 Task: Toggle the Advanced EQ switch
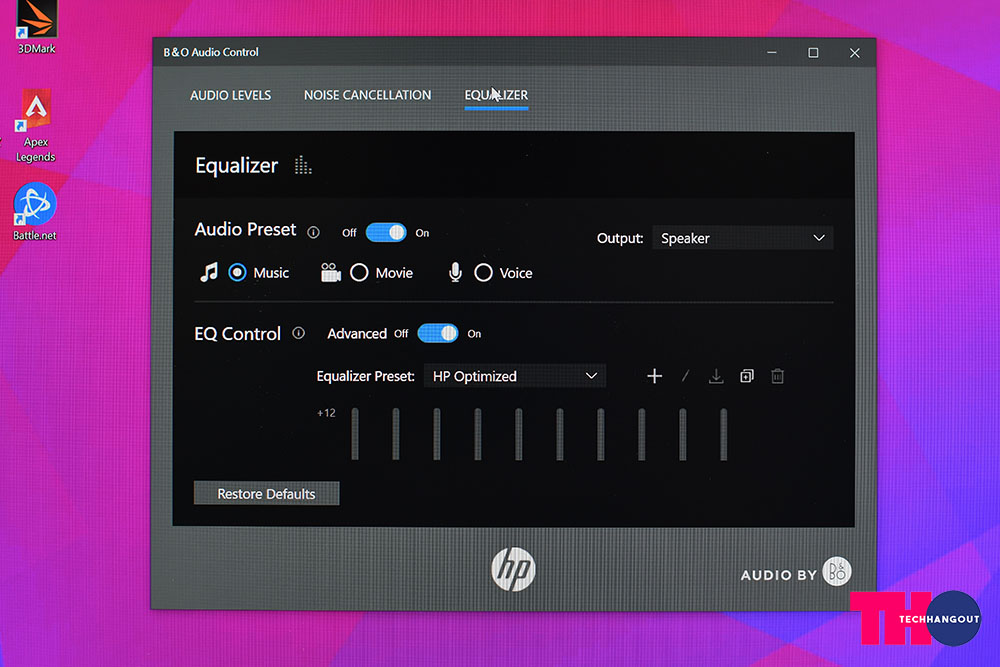coord(438,333)
